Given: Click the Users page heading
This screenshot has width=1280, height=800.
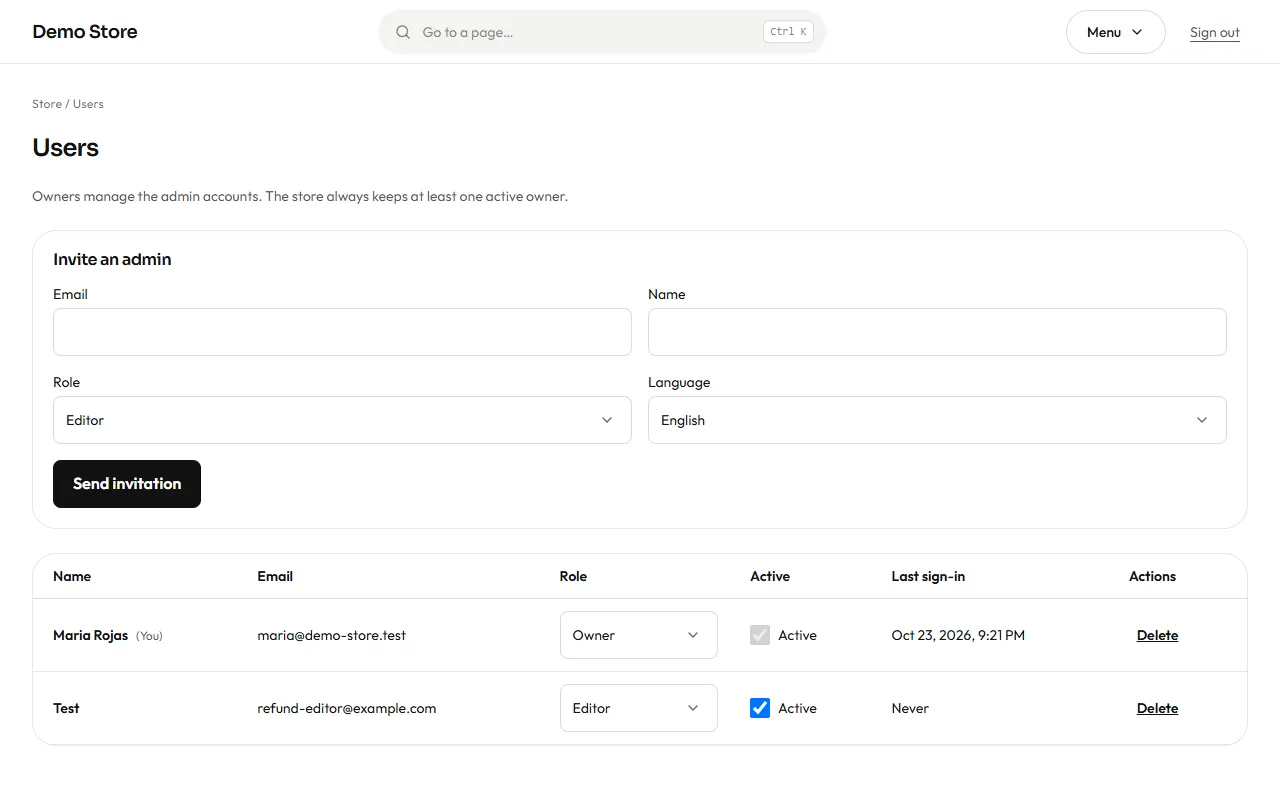Looking at the screenshot, I should (66, 148).
